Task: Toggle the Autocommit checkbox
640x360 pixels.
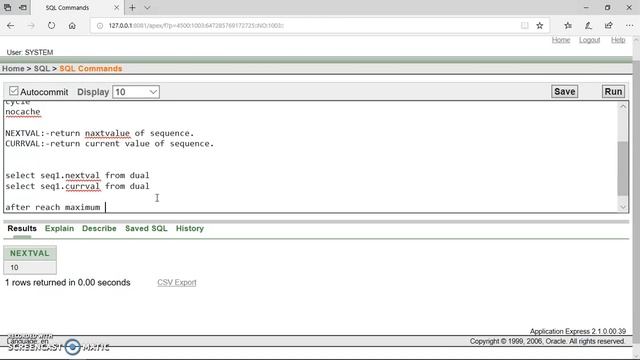Action: click(x=13, y=91)
